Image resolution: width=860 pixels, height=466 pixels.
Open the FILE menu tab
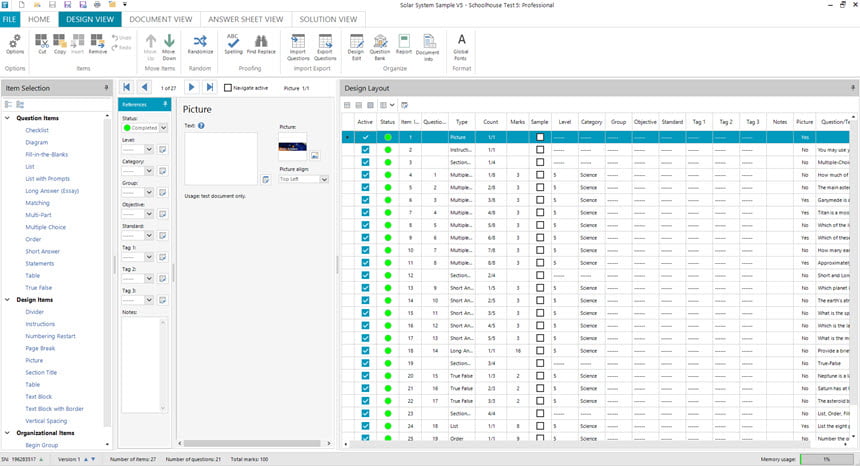point(10,19)
